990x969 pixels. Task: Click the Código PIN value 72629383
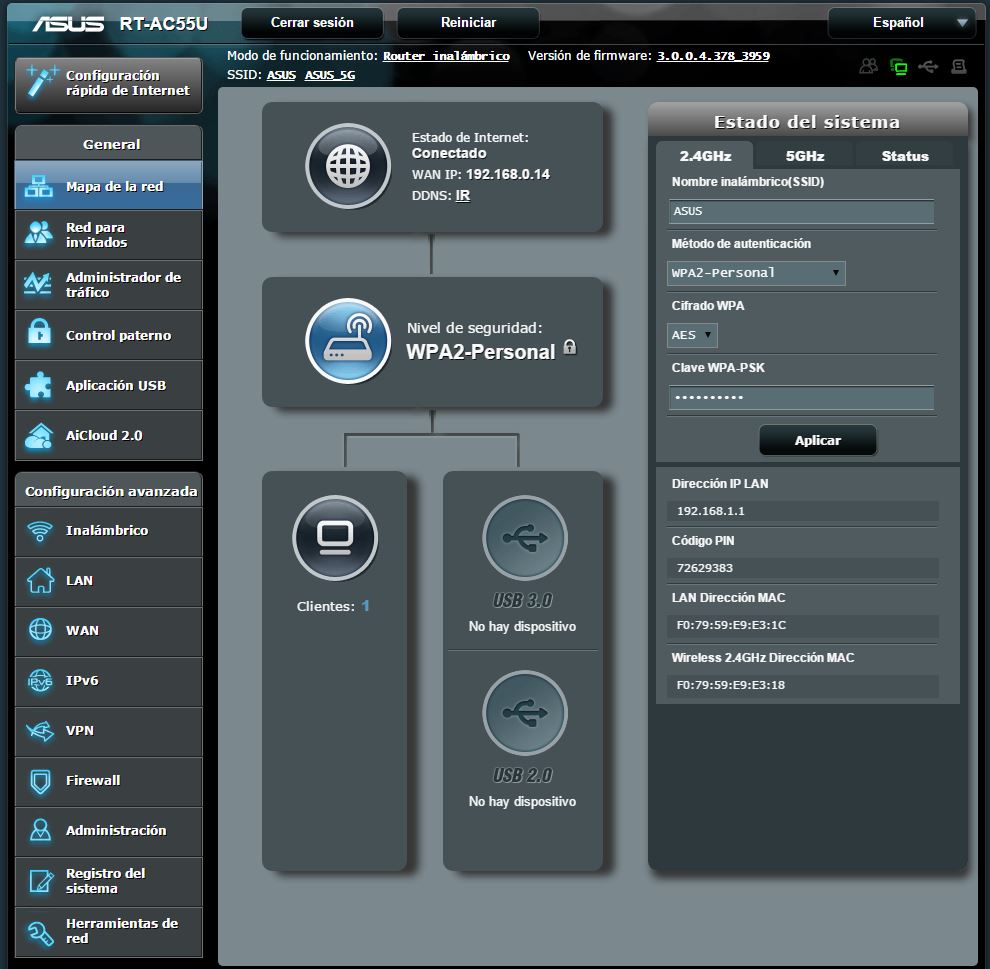pos(705,568)
